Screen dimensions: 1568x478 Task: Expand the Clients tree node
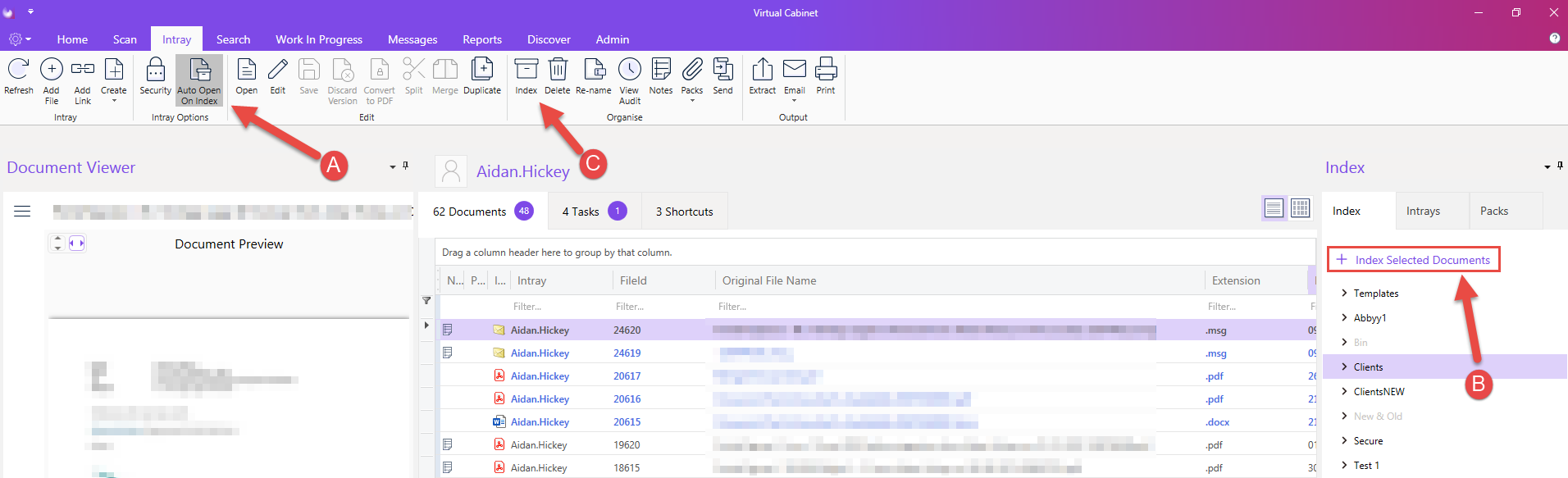click(x=1344, y=366)
